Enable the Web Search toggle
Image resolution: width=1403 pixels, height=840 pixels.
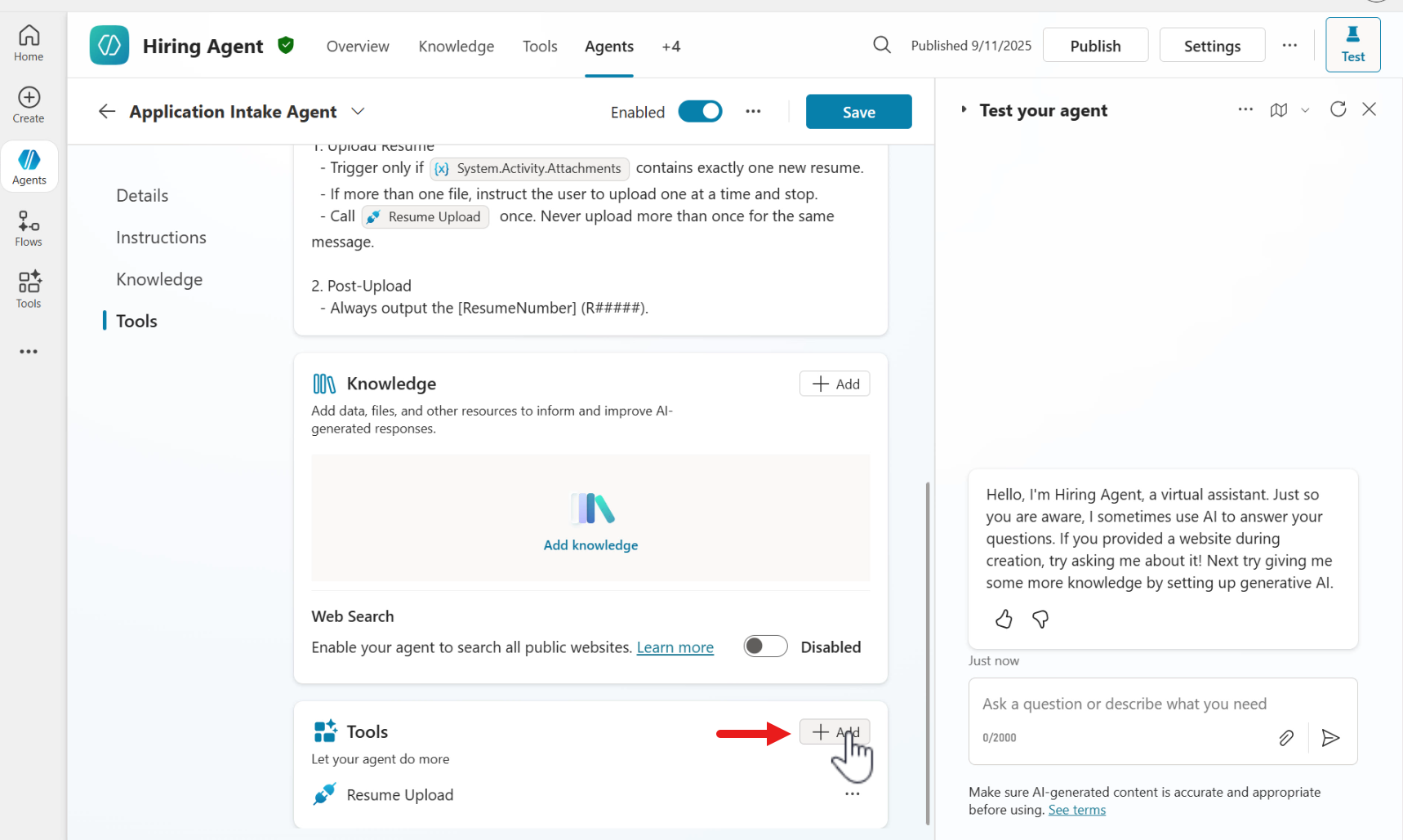tap(765, 647)
